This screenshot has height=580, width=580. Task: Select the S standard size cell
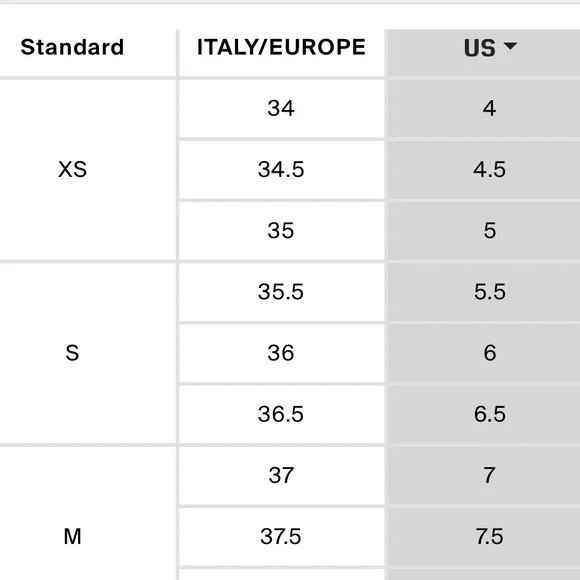(x=87, y=353)
